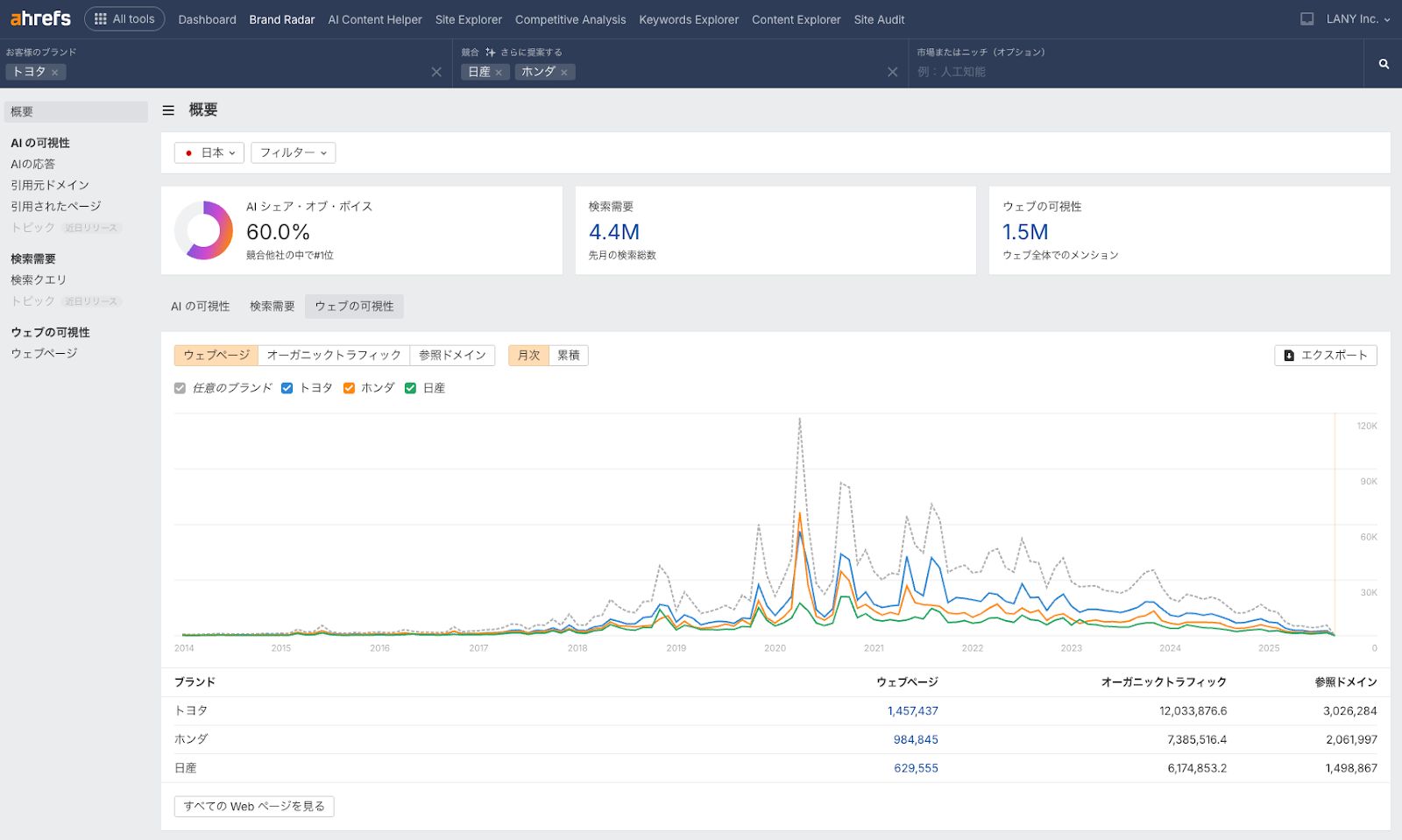The width and height of the screenshot is (1402, 840).
Task: Click the エクスポート button
Action: pyautogui.click(x=1326, y=356)
